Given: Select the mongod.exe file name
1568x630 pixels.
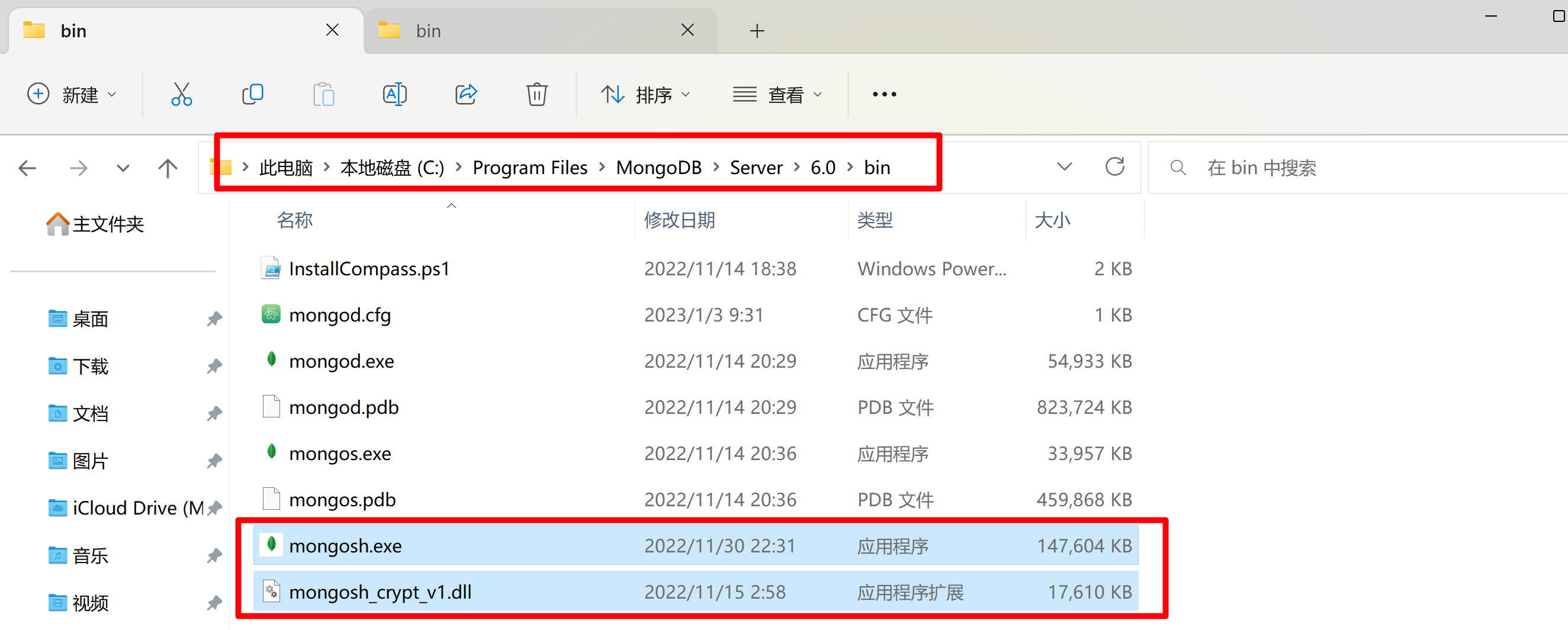Looking at the screenshot, I should 342,361.
